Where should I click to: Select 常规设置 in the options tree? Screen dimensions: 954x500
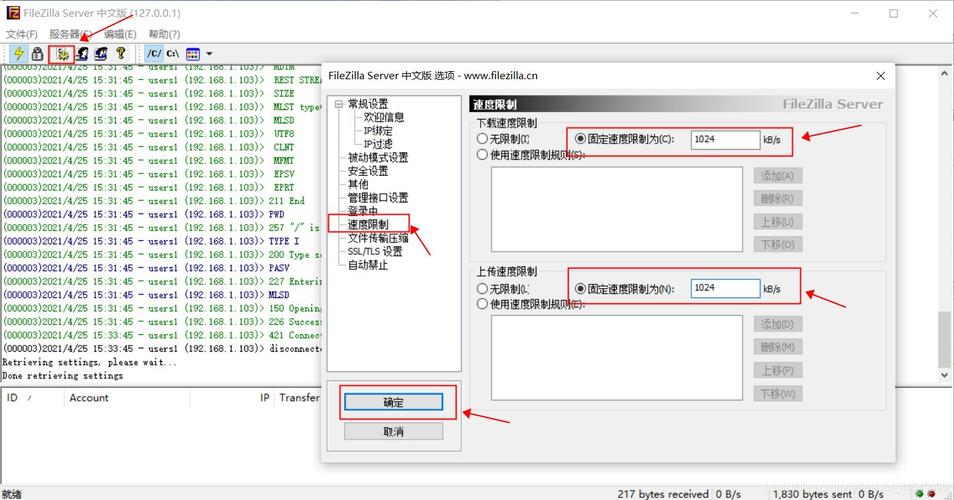(367, 104)
